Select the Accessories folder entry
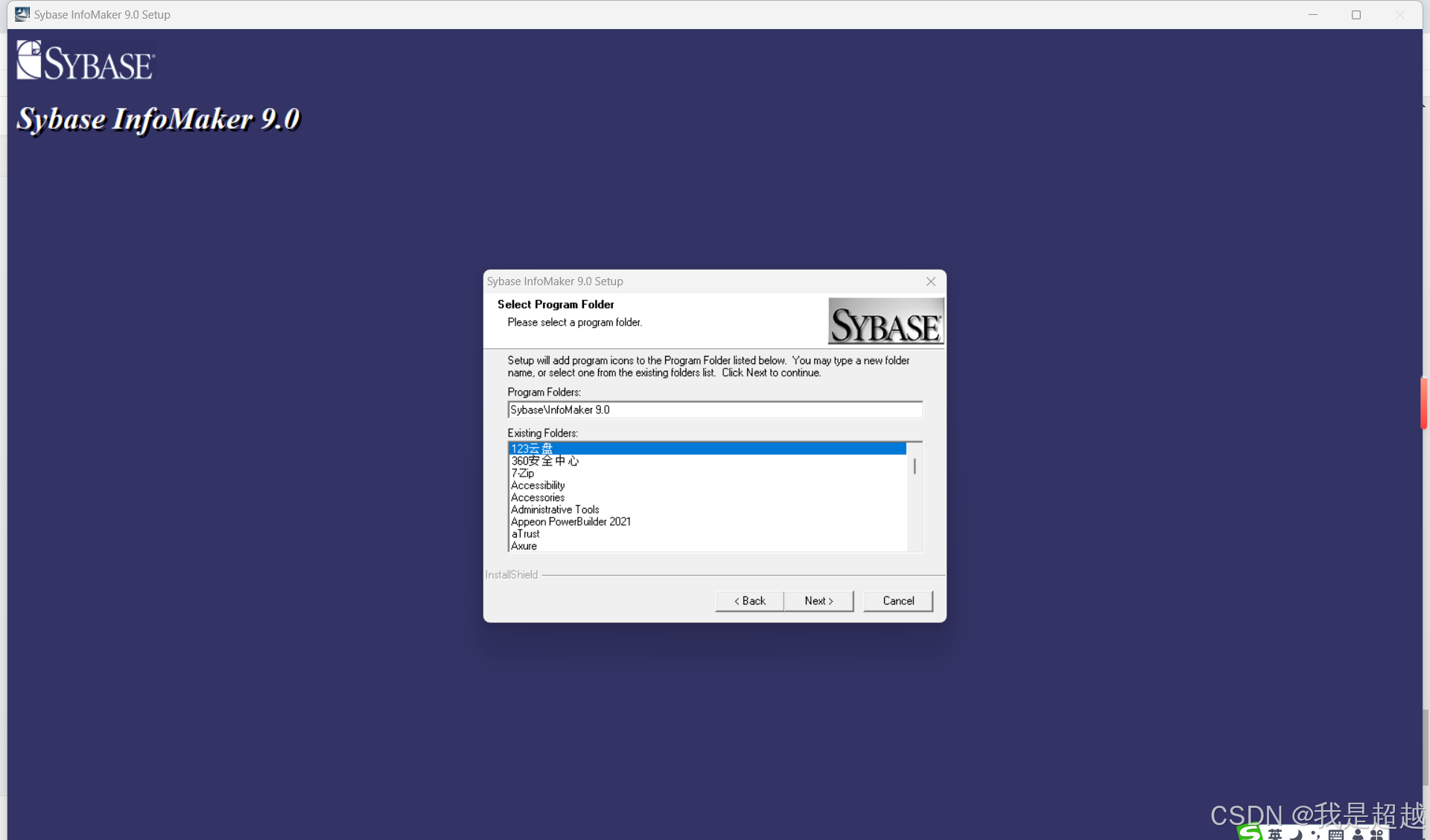1430x840 pixels. click(x=537, y=497)
